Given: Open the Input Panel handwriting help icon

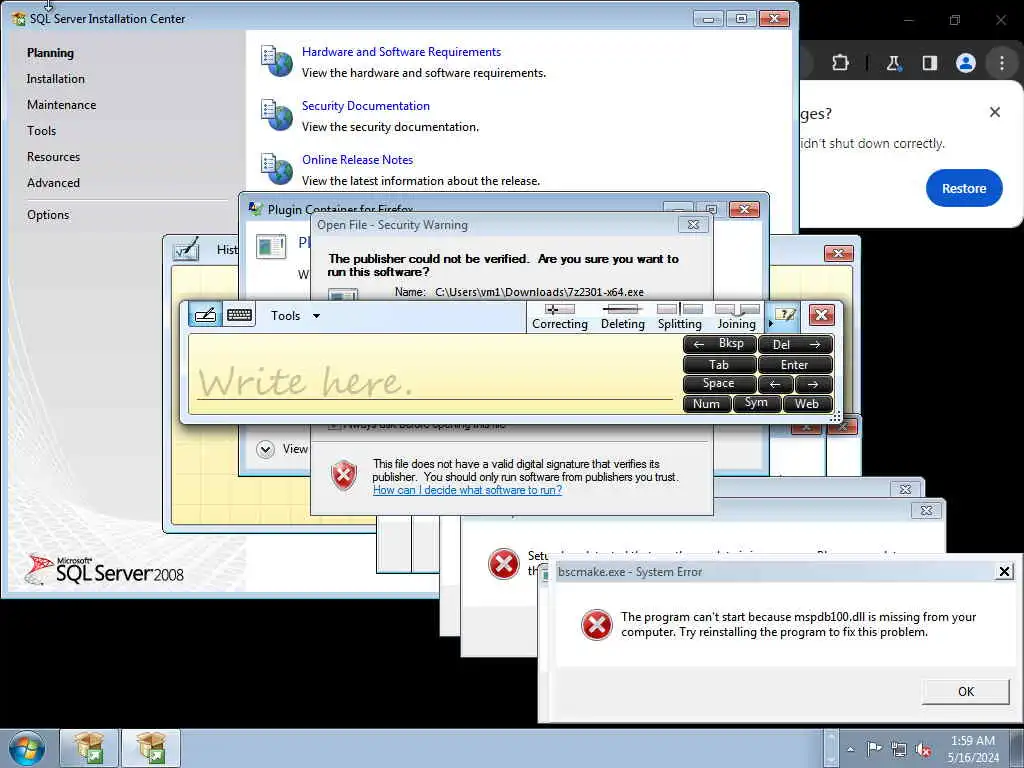Looking at the screenshot, I should 784,315.
